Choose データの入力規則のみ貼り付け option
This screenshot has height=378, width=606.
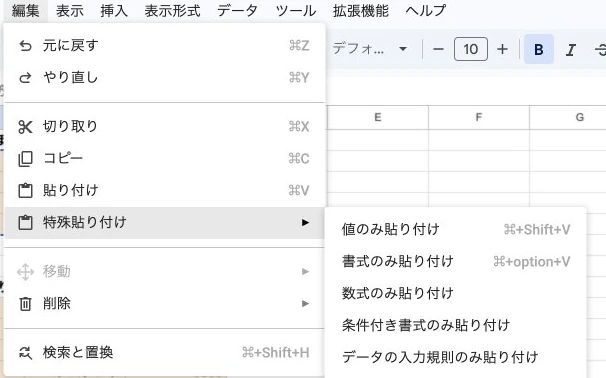[x=456, y=357]
